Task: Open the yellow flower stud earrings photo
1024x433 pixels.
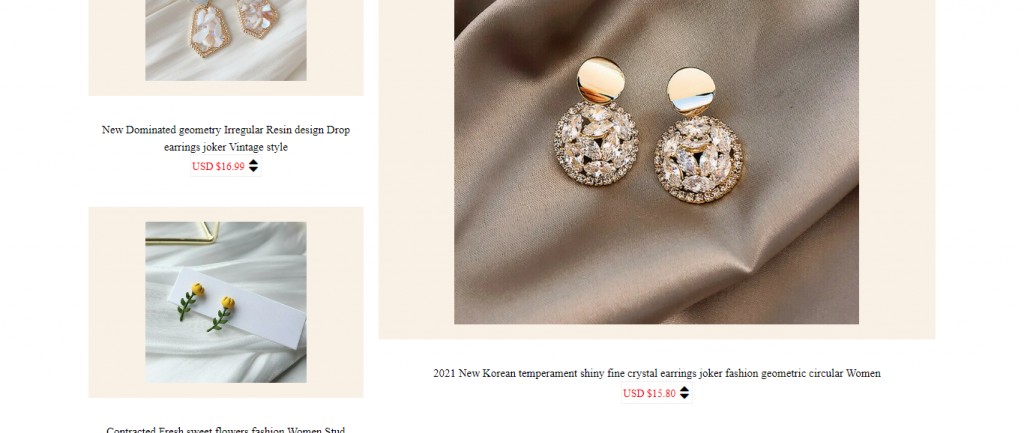Action: point(226,302)
